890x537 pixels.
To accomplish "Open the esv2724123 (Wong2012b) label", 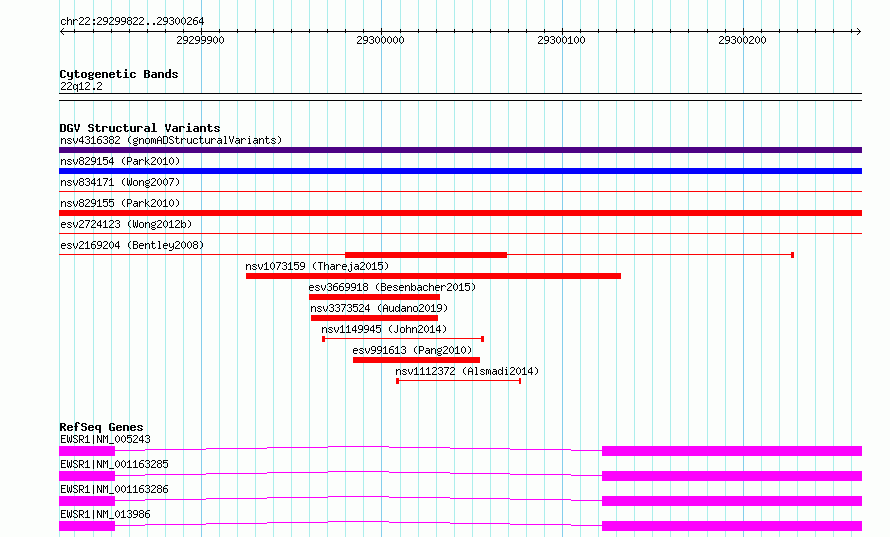I will 126,224.
